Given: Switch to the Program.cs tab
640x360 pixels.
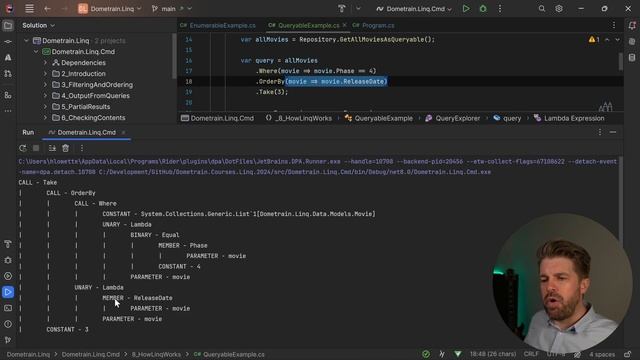Looking at the screenshot, I should (374, 25).
